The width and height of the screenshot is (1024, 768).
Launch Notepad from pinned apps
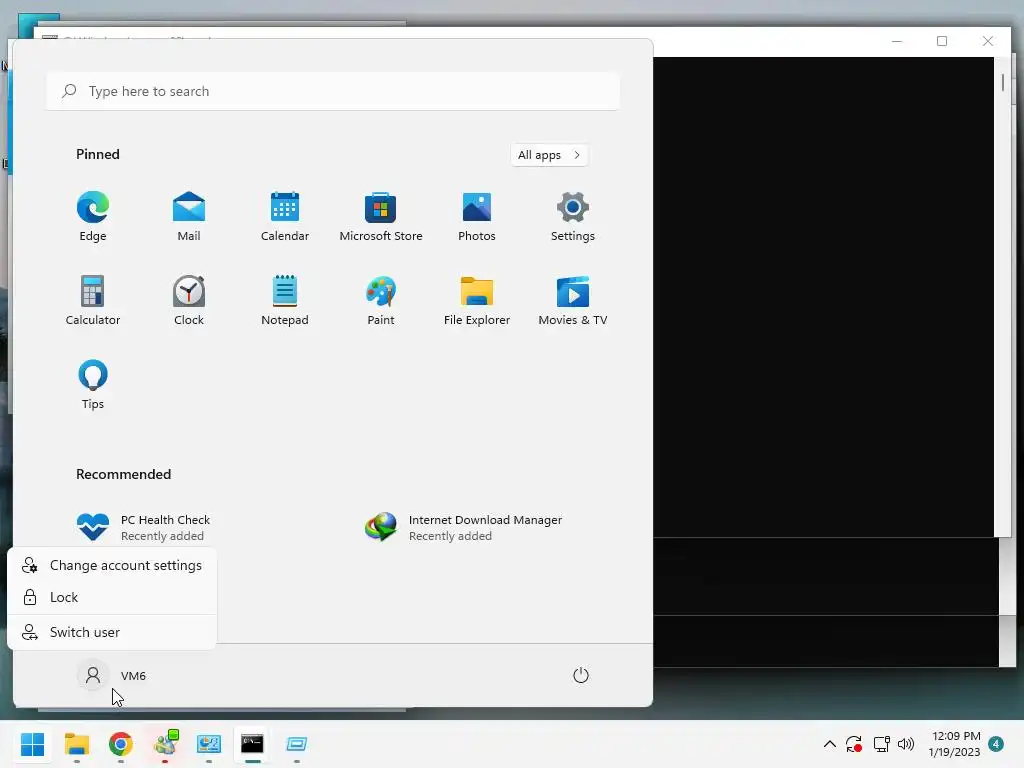click(285, 300)
